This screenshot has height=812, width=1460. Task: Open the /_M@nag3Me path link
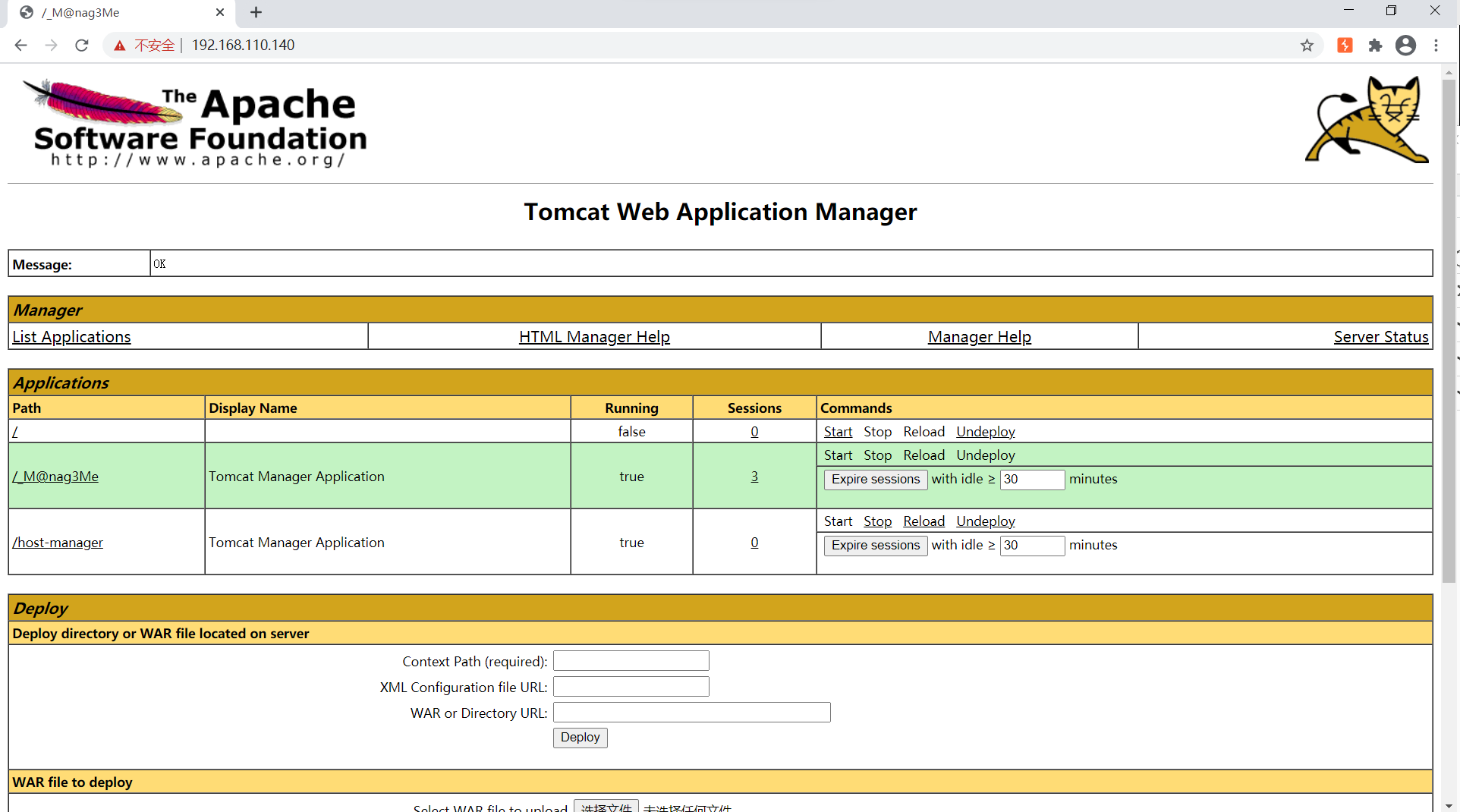(x=55, y=477)
